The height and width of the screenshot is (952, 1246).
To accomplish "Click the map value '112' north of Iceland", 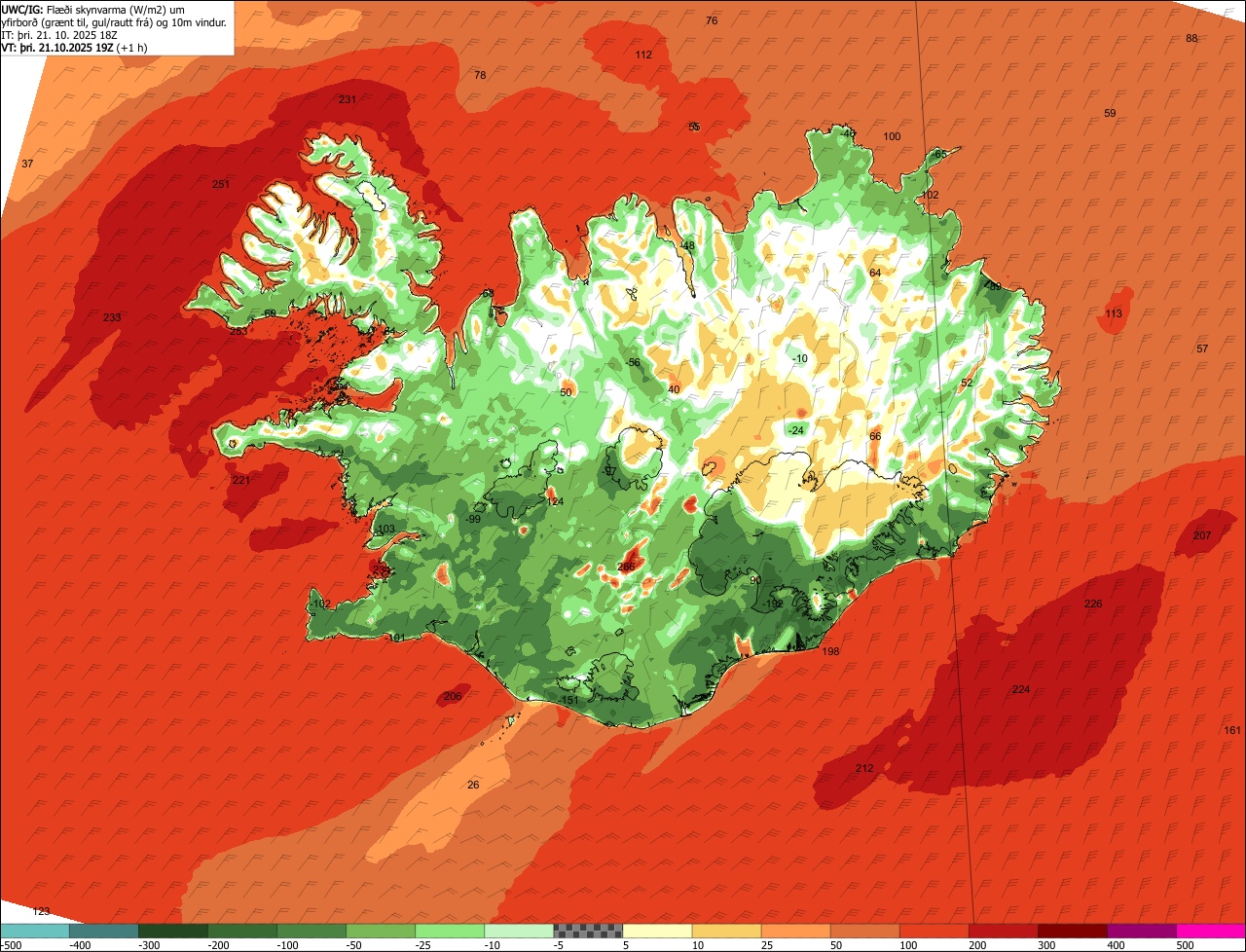I will [643, 55].
